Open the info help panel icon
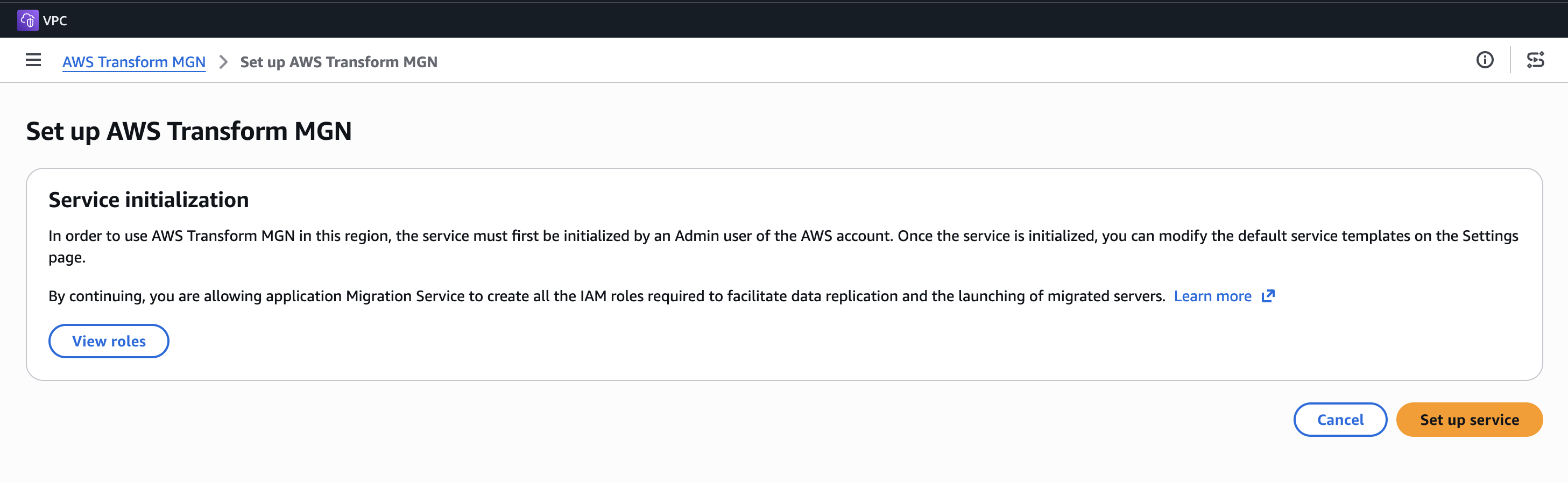The width and height of the screenshot is (1568, 482). point(1485,60)
